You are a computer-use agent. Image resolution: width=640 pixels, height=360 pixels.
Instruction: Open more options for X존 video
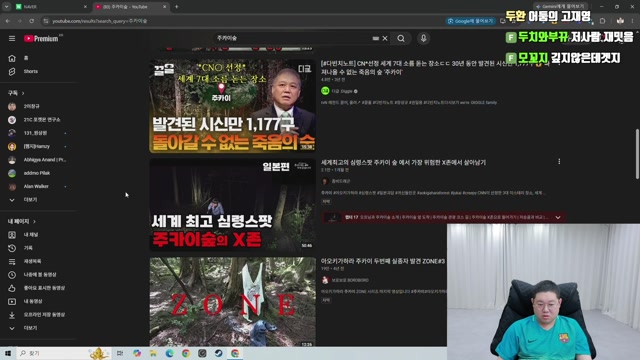coord(559,162)
